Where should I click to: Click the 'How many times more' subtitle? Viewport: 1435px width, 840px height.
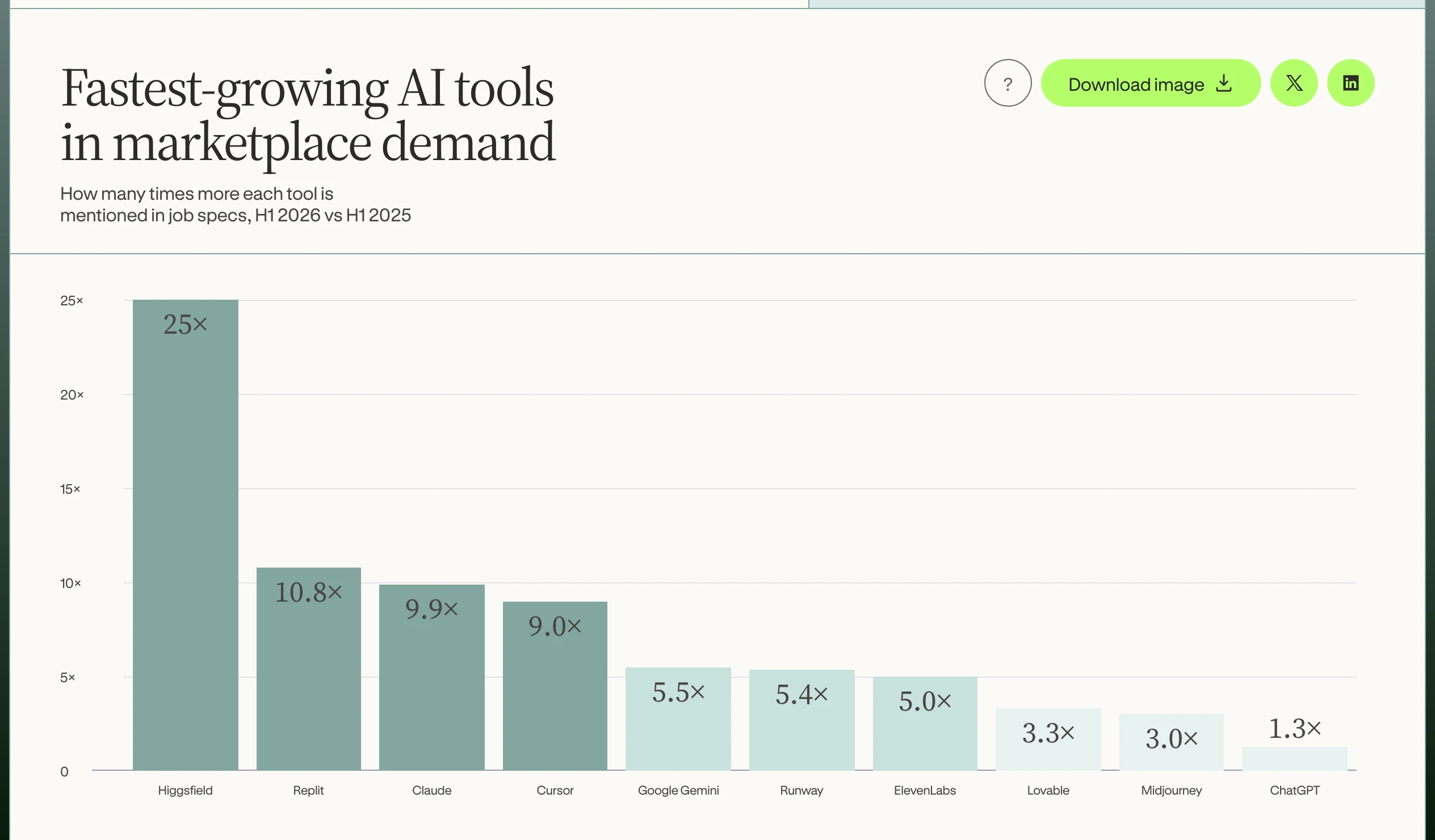coord(235,204)
